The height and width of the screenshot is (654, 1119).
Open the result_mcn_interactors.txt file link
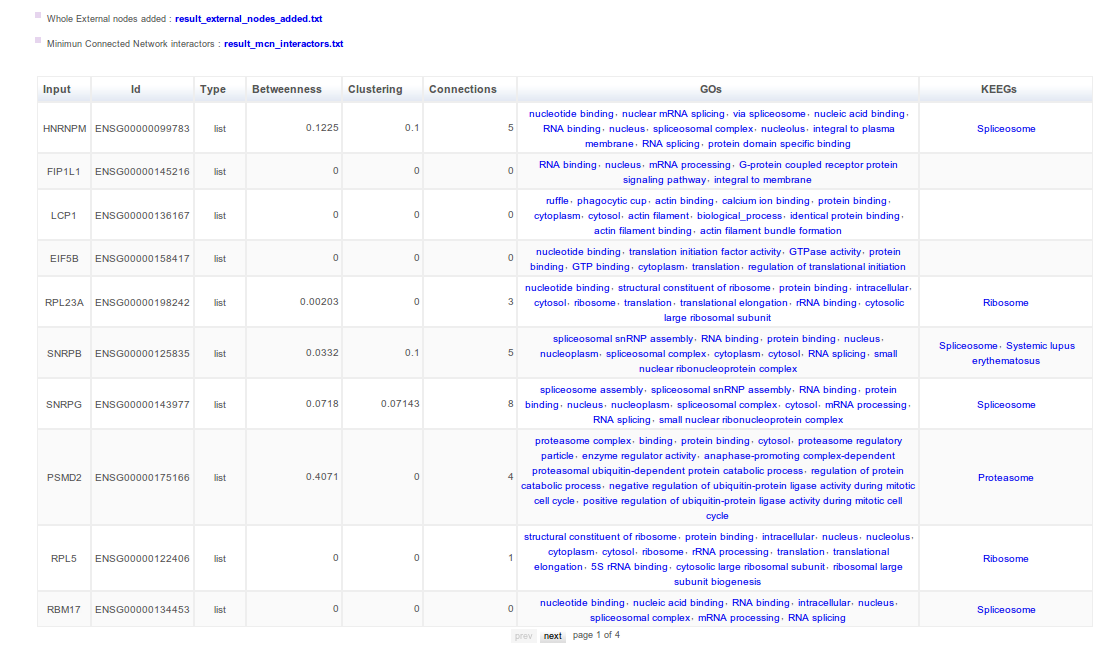pyautogui.click(x=283, y=44)
